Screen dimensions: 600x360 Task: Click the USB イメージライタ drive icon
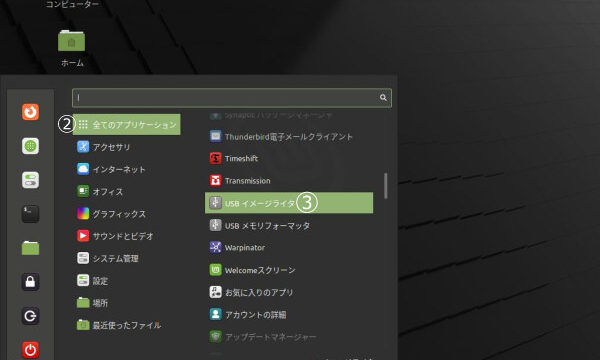(x=215, y=203)
